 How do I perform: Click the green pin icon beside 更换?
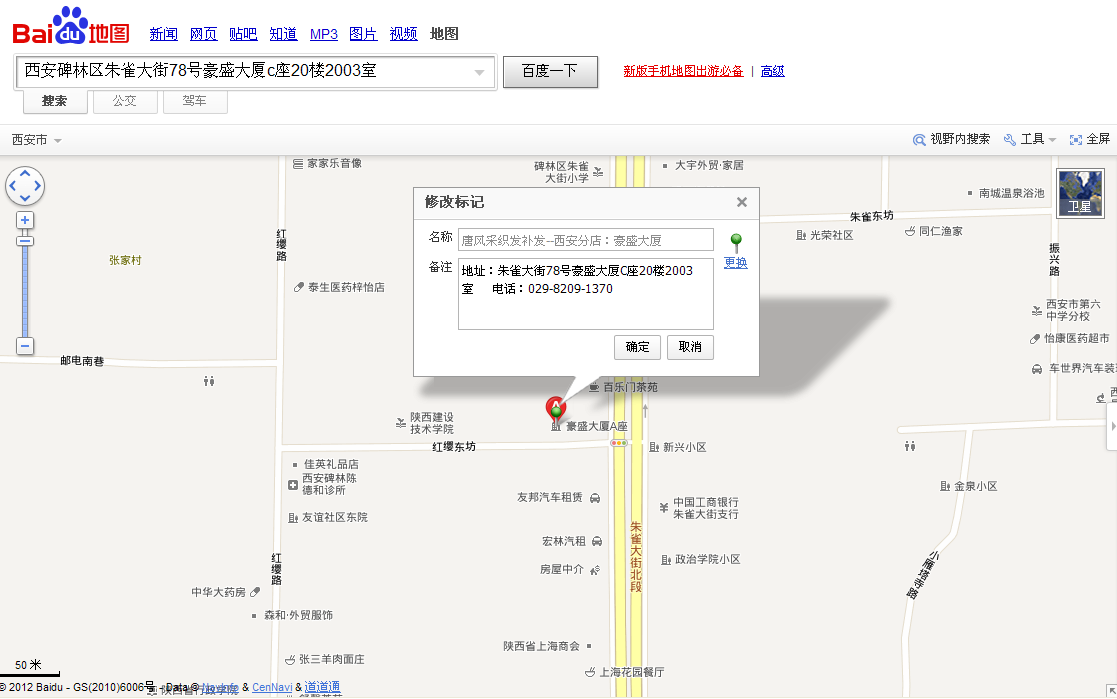pos(734,240)
